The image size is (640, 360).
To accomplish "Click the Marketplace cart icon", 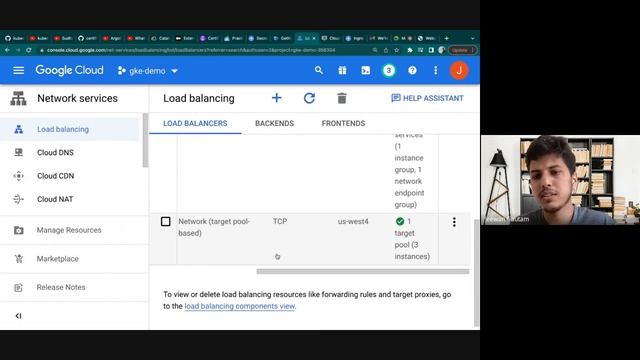I will tap(18, 258).
